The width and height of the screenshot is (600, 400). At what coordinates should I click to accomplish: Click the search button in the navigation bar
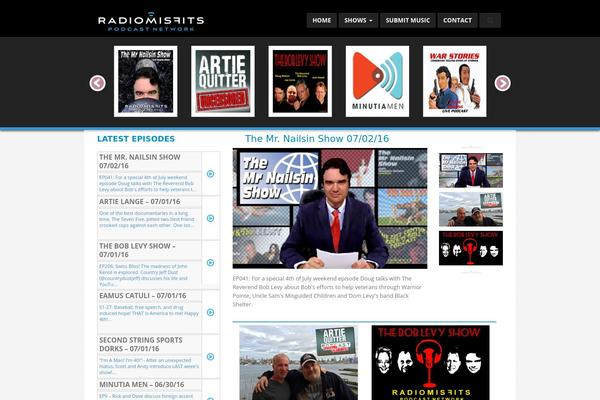(x=490, y=20)
